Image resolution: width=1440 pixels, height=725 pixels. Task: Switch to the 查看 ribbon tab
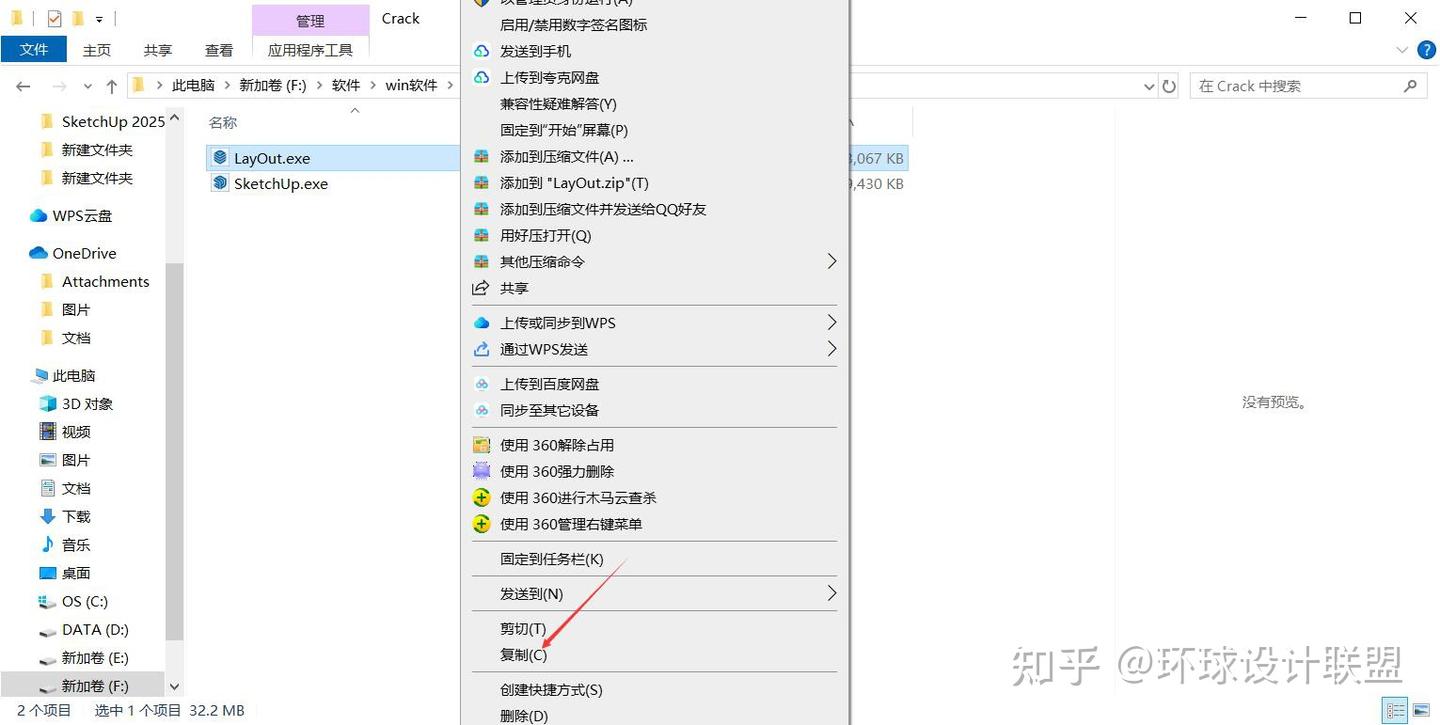coord(219,49)
